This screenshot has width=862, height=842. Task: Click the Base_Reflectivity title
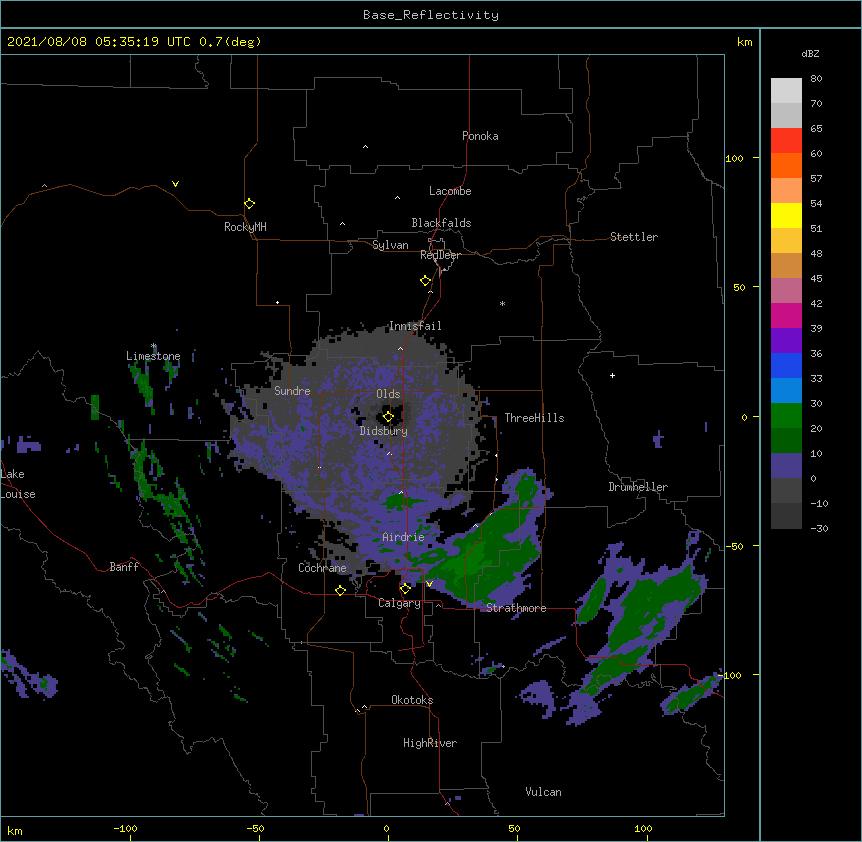[x=431, y=15]
